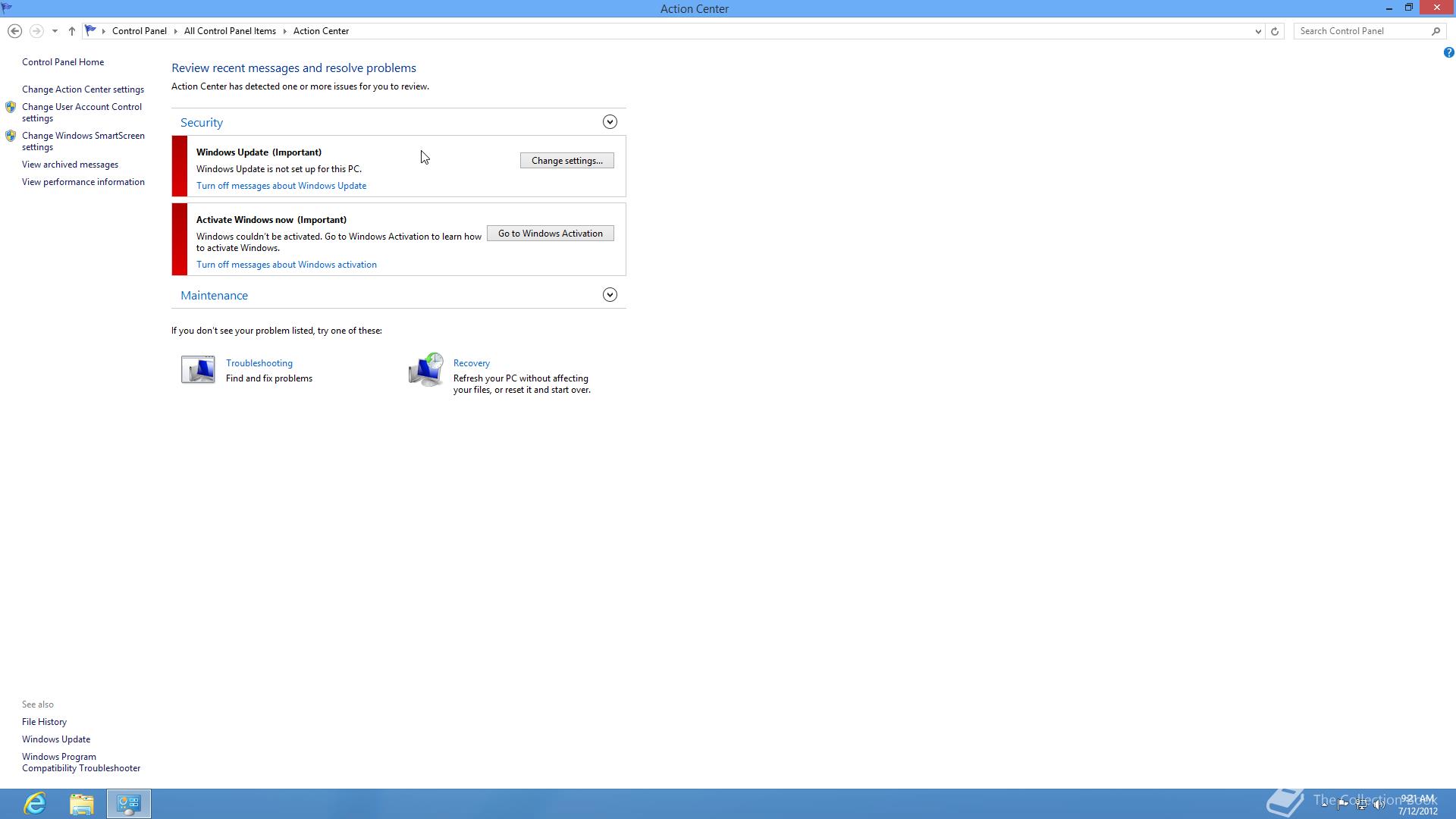Launch Internet Explorer from the taskbar

(x=35, y=804)
